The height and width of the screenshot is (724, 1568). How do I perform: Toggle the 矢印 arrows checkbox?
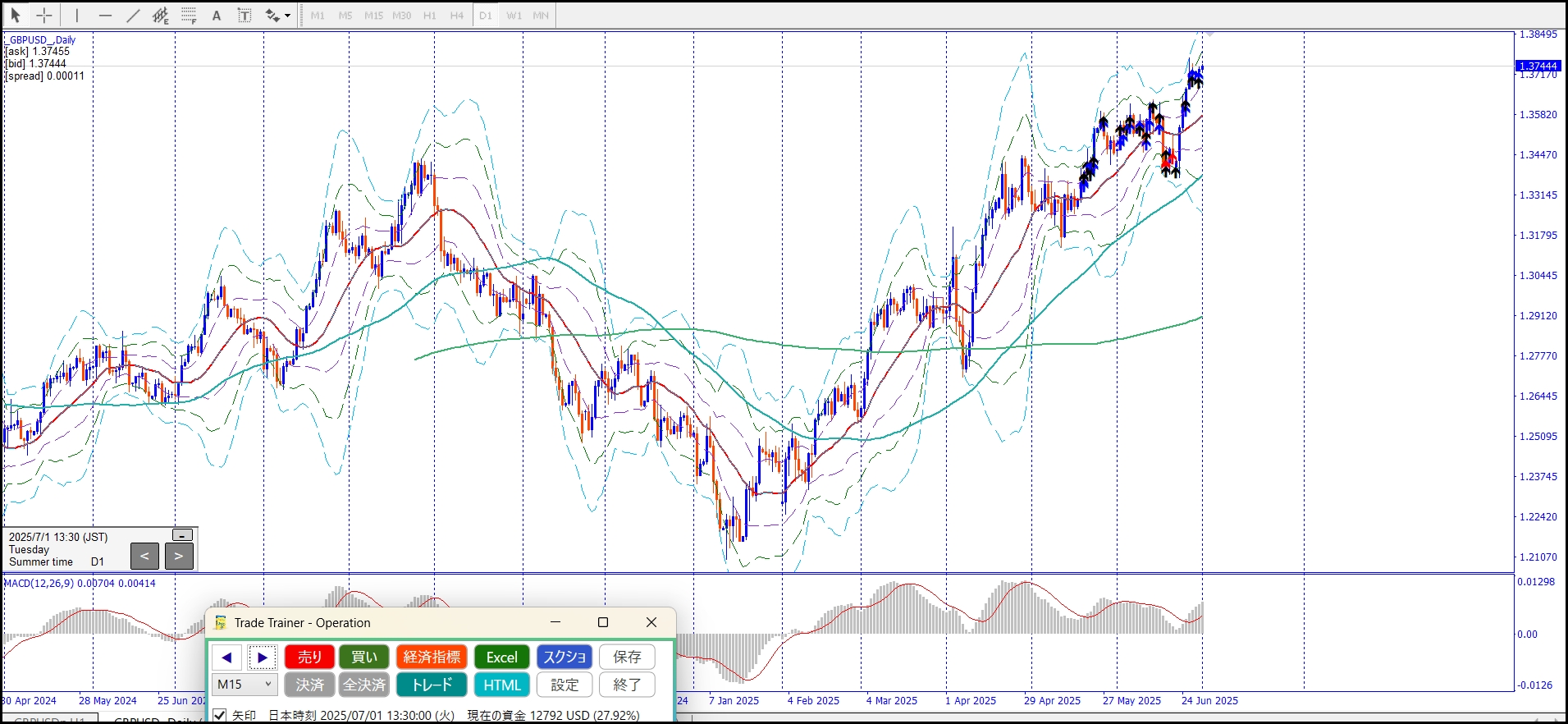coord(220,715)
